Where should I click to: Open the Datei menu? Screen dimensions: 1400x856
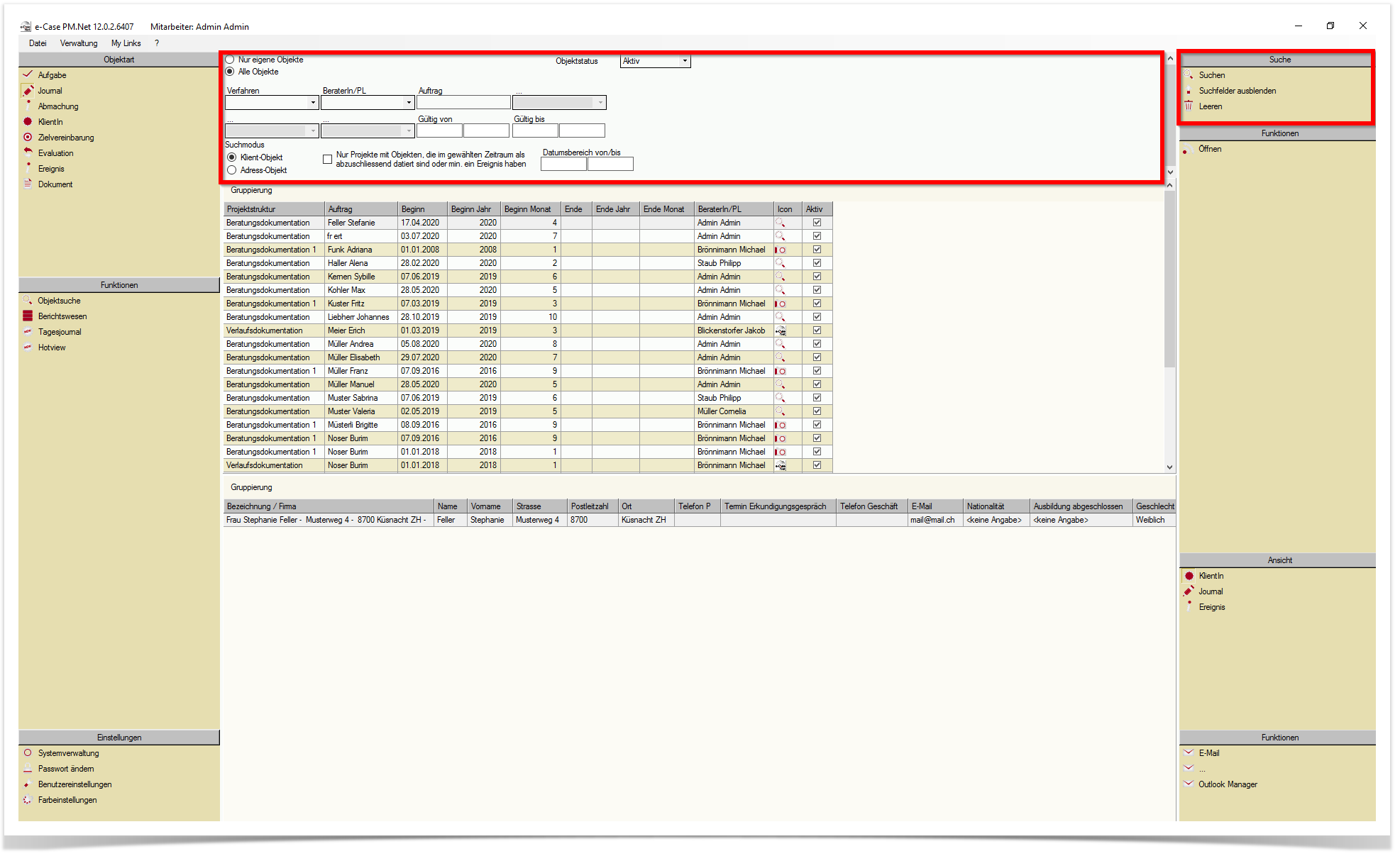(x=38, y=43)
